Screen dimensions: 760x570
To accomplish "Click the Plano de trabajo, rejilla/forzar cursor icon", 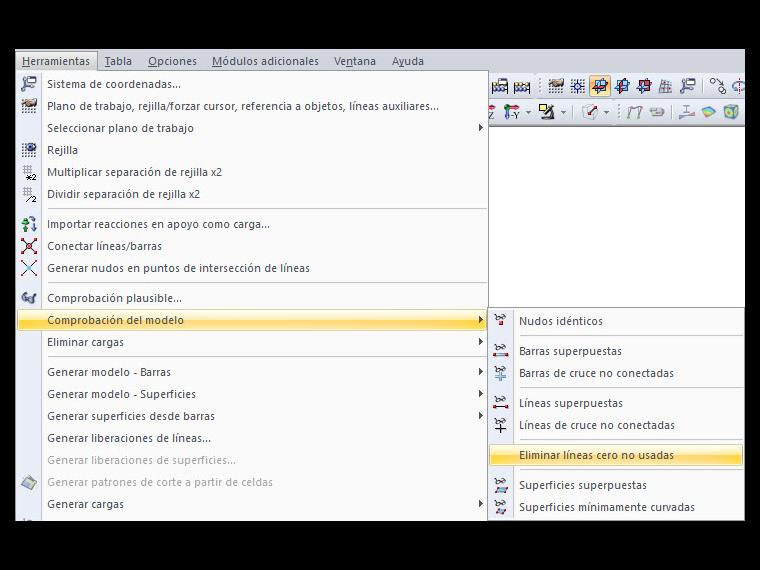I will click(29, 106).
